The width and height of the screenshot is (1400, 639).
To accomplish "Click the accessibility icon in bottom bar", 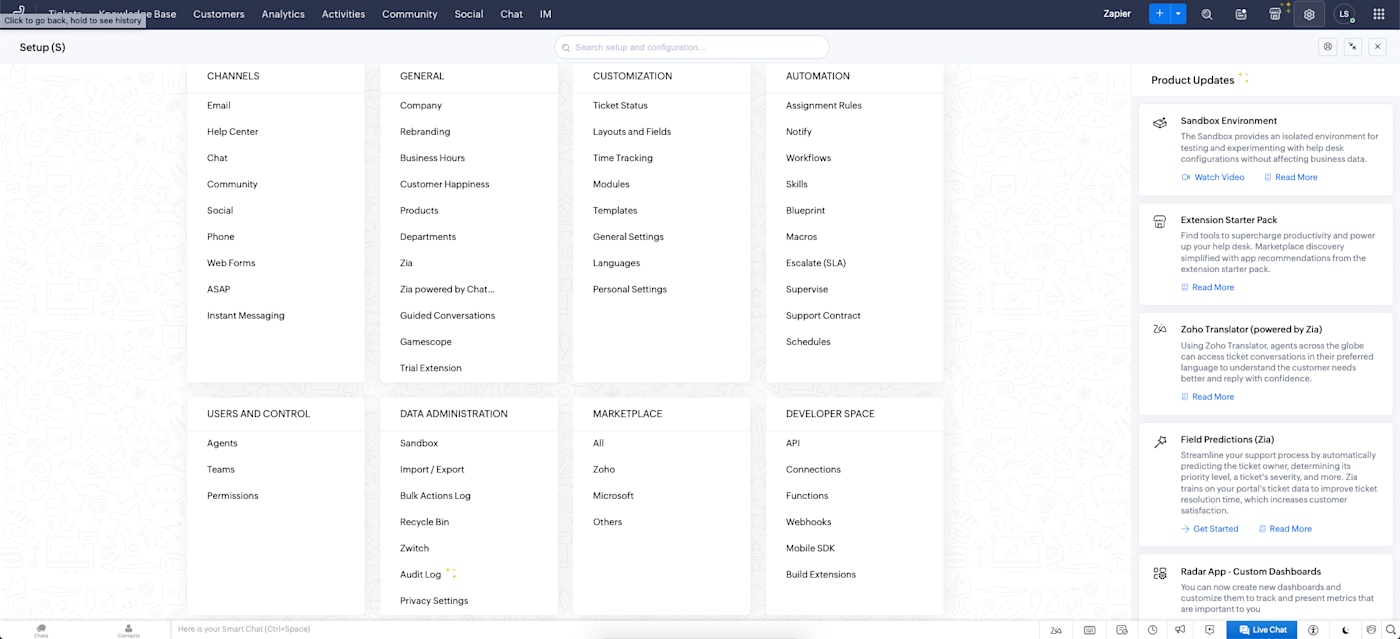I will click(x=1313, y=630).
